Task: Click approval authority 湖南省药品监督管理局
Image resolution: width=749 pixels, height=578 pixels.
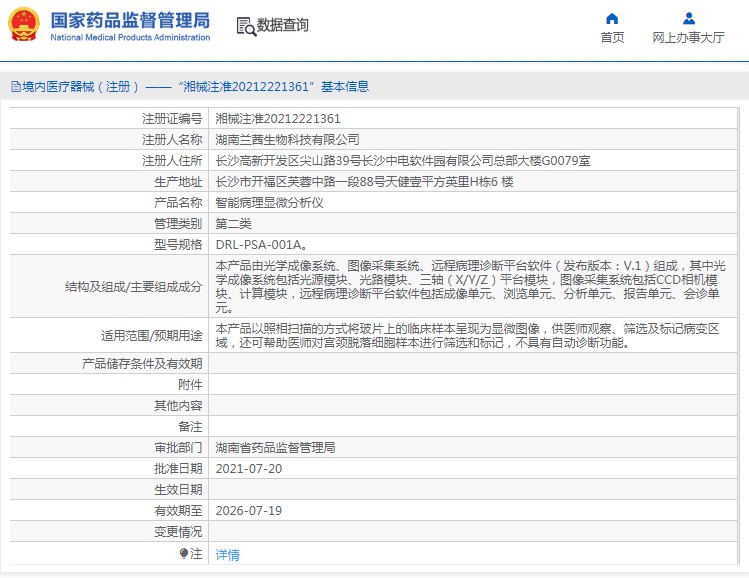Action: click(275, 447)
